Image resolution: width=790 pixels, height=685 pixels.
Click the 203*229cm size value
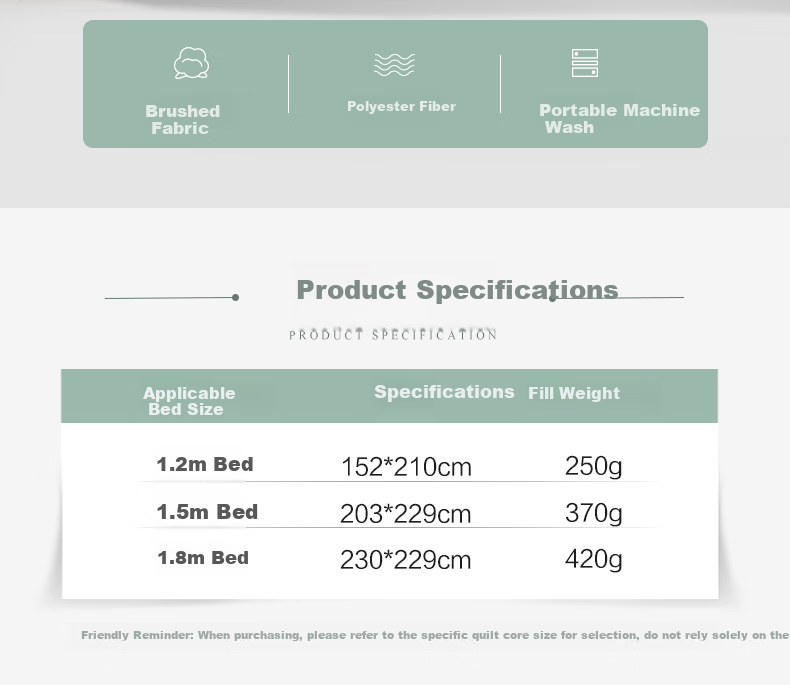tap(406, 514)
